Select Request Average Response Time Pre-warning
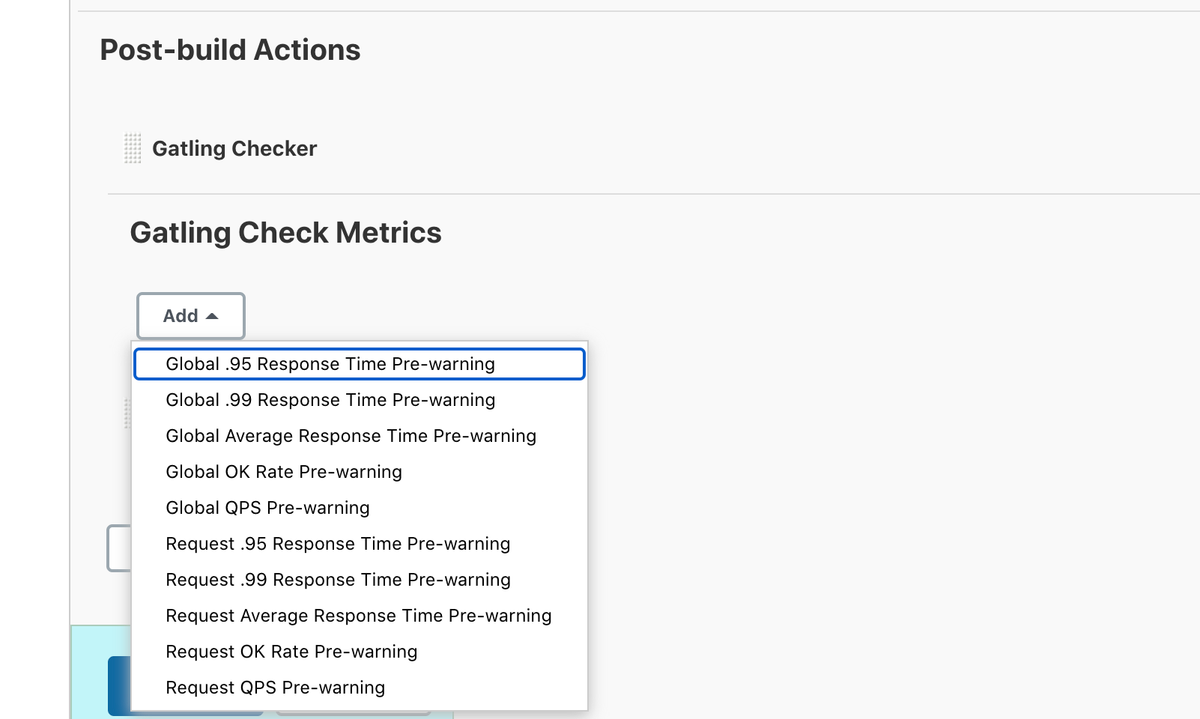The height and width of the screenshot is (719, 1200). (359, 616)
